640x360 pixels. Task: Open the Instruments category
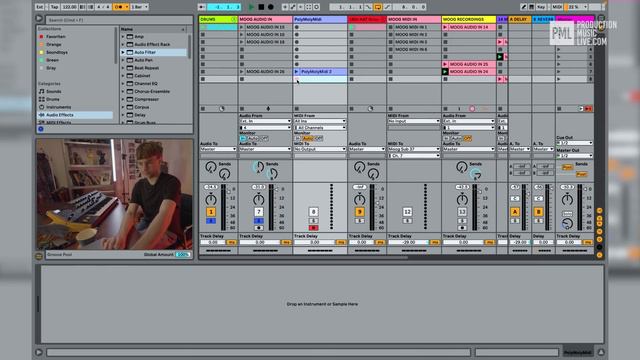click(58, 107)
